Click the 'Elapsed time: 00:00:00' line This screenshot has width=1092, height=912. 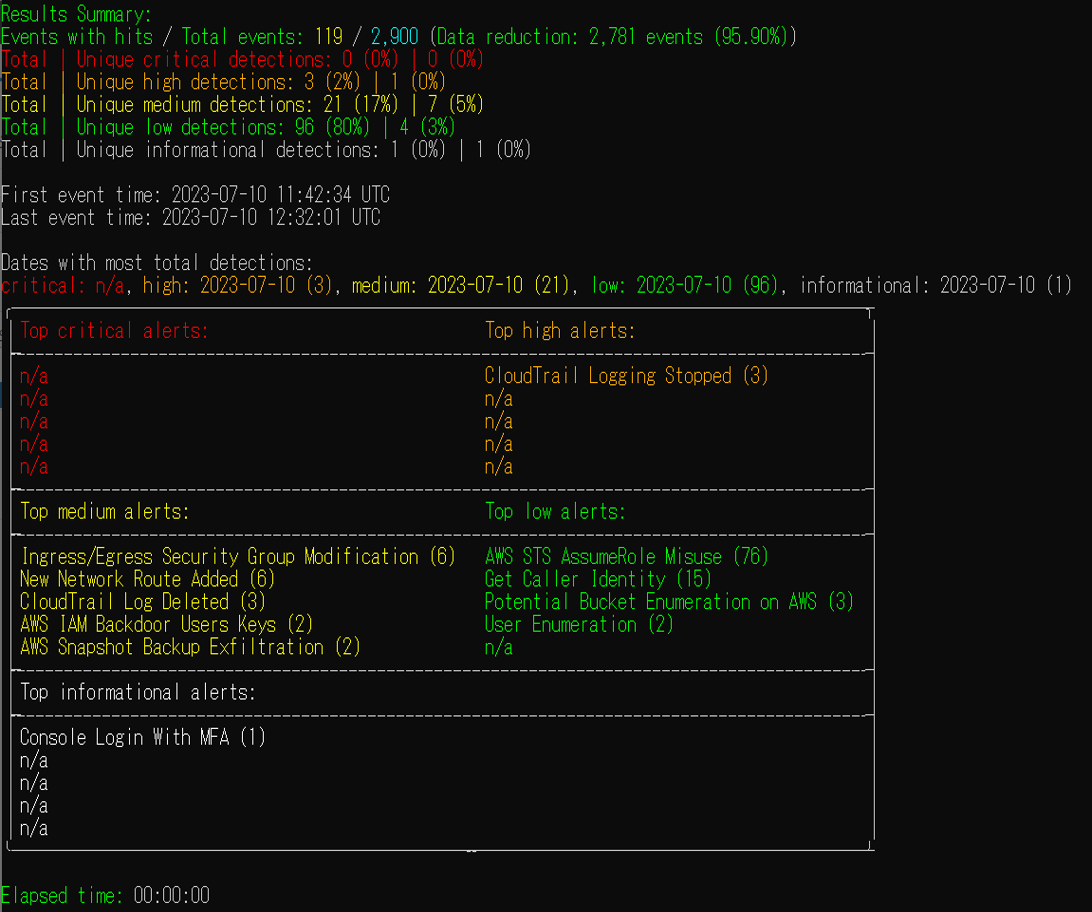click(105, 895)
